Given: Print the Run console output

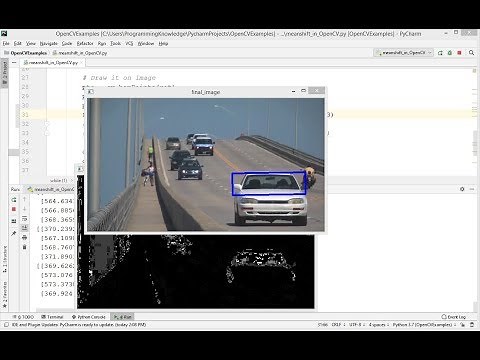Looking at the screenshot, I should click(24, 238).
